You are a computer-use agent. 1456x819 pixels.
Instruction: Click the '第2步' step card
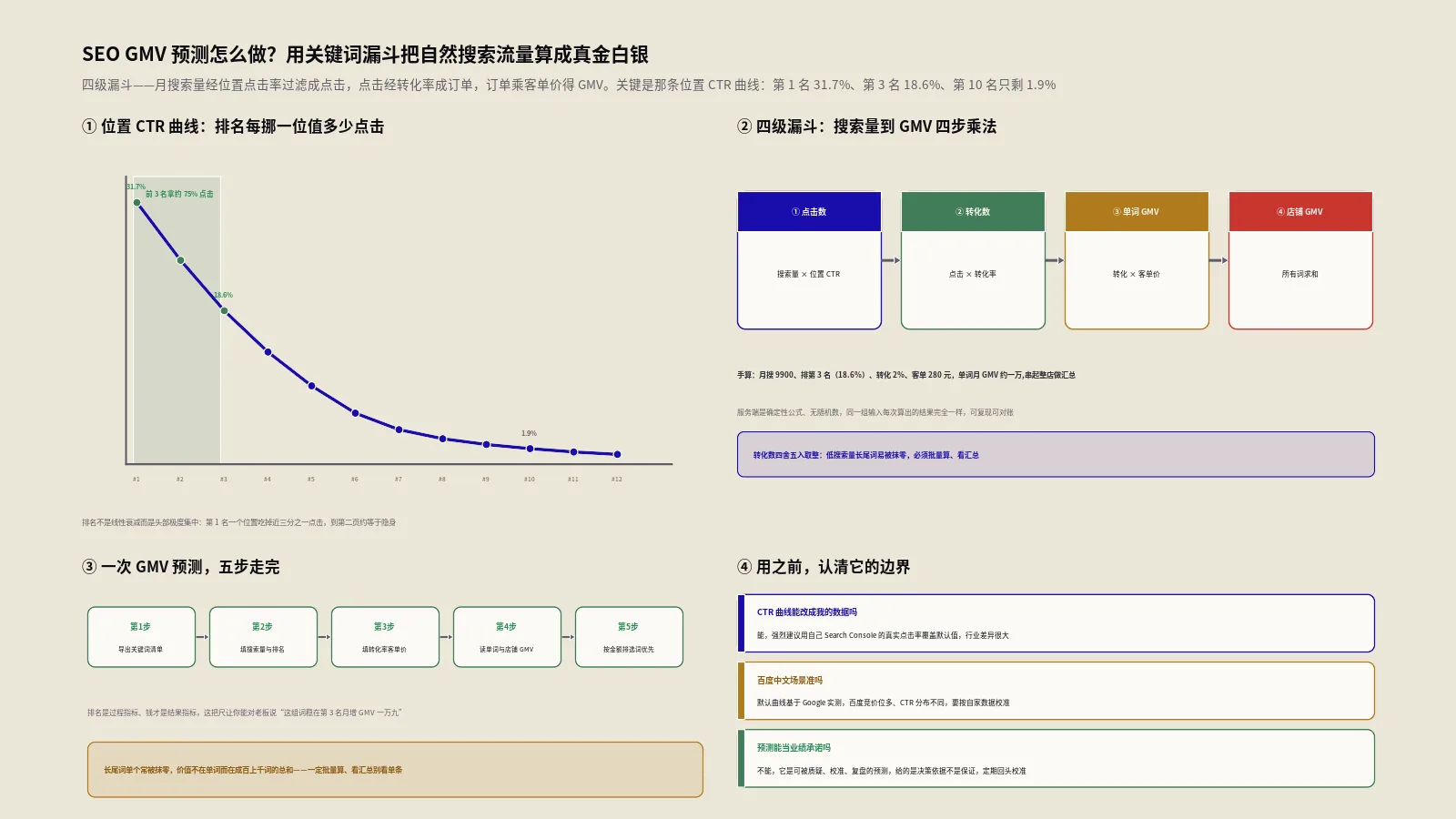(x=263, y=637)
